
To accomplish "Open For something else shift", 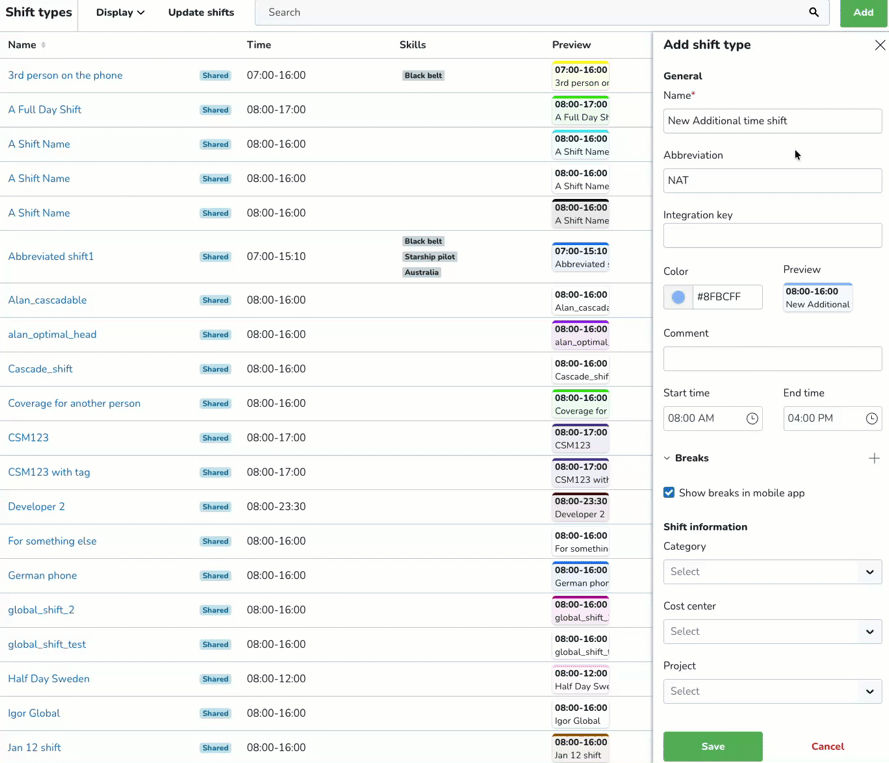I will click(x=52, y=541).
